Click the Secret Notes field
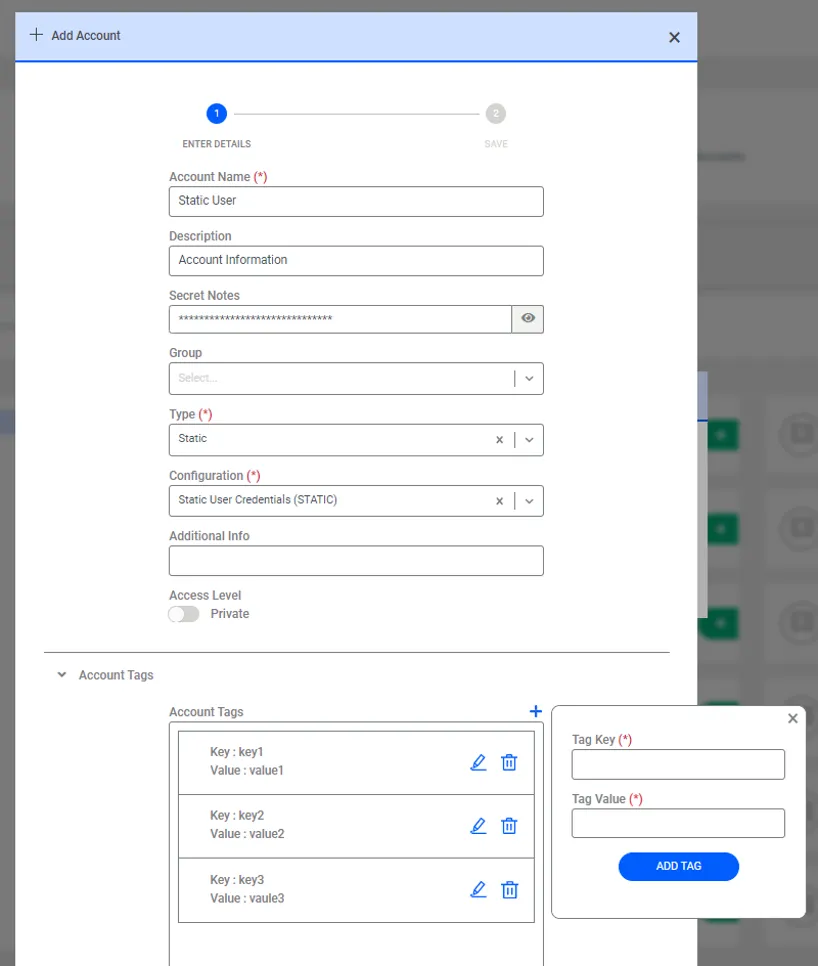 pos(341,319)
